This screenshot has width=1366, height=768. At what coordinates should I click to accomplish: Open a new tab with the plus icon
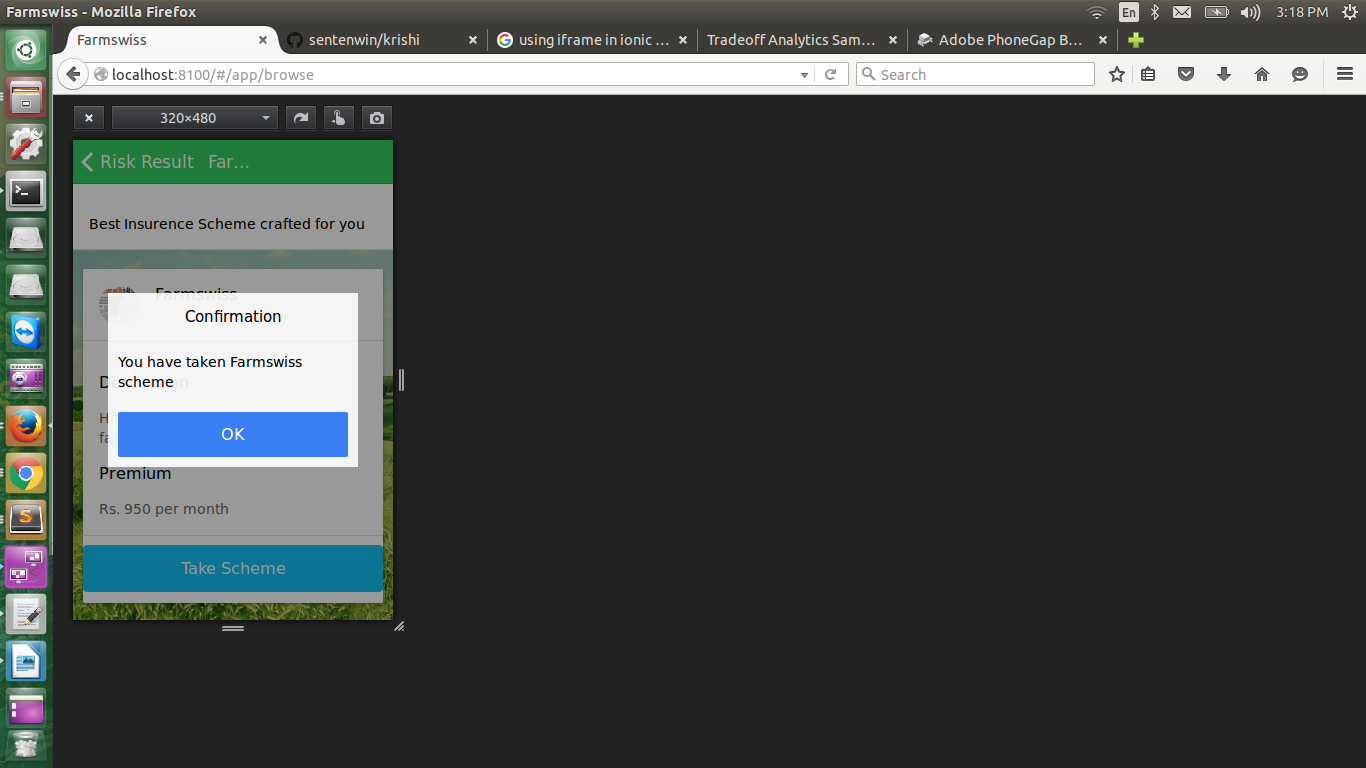click(x=1135, y=40)
